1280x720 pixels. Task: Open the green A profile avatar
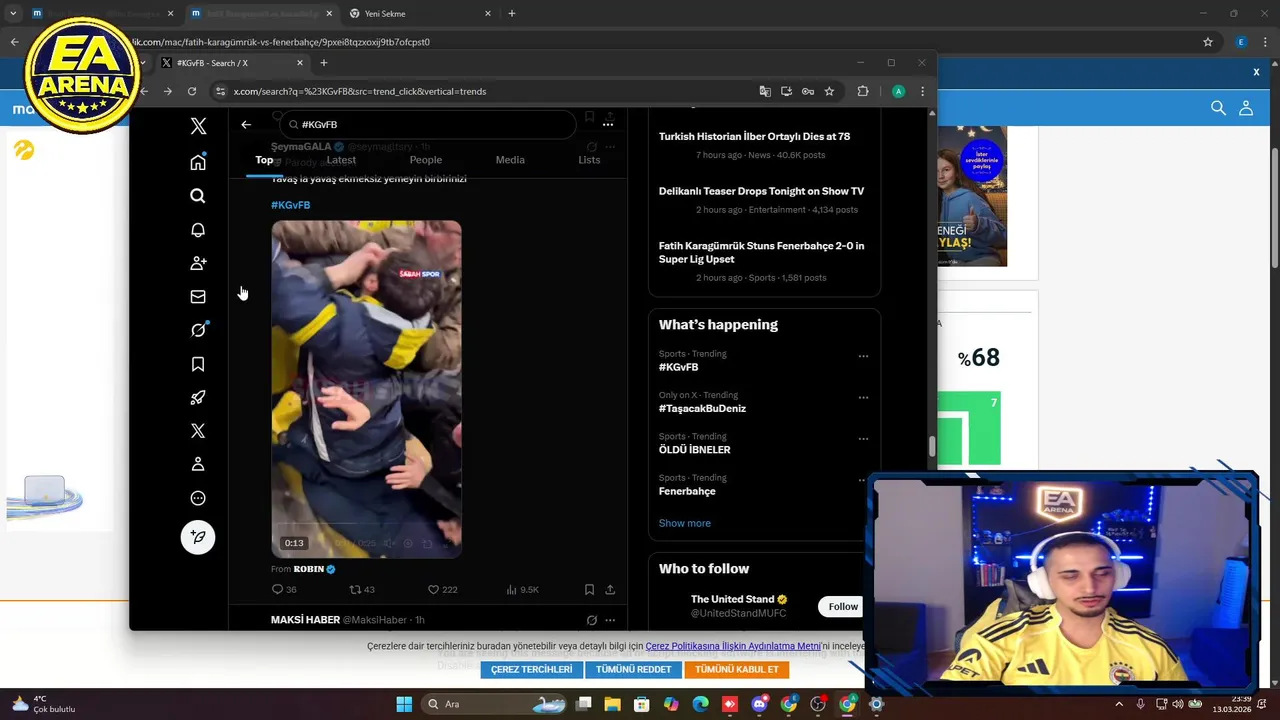point(898,91)
